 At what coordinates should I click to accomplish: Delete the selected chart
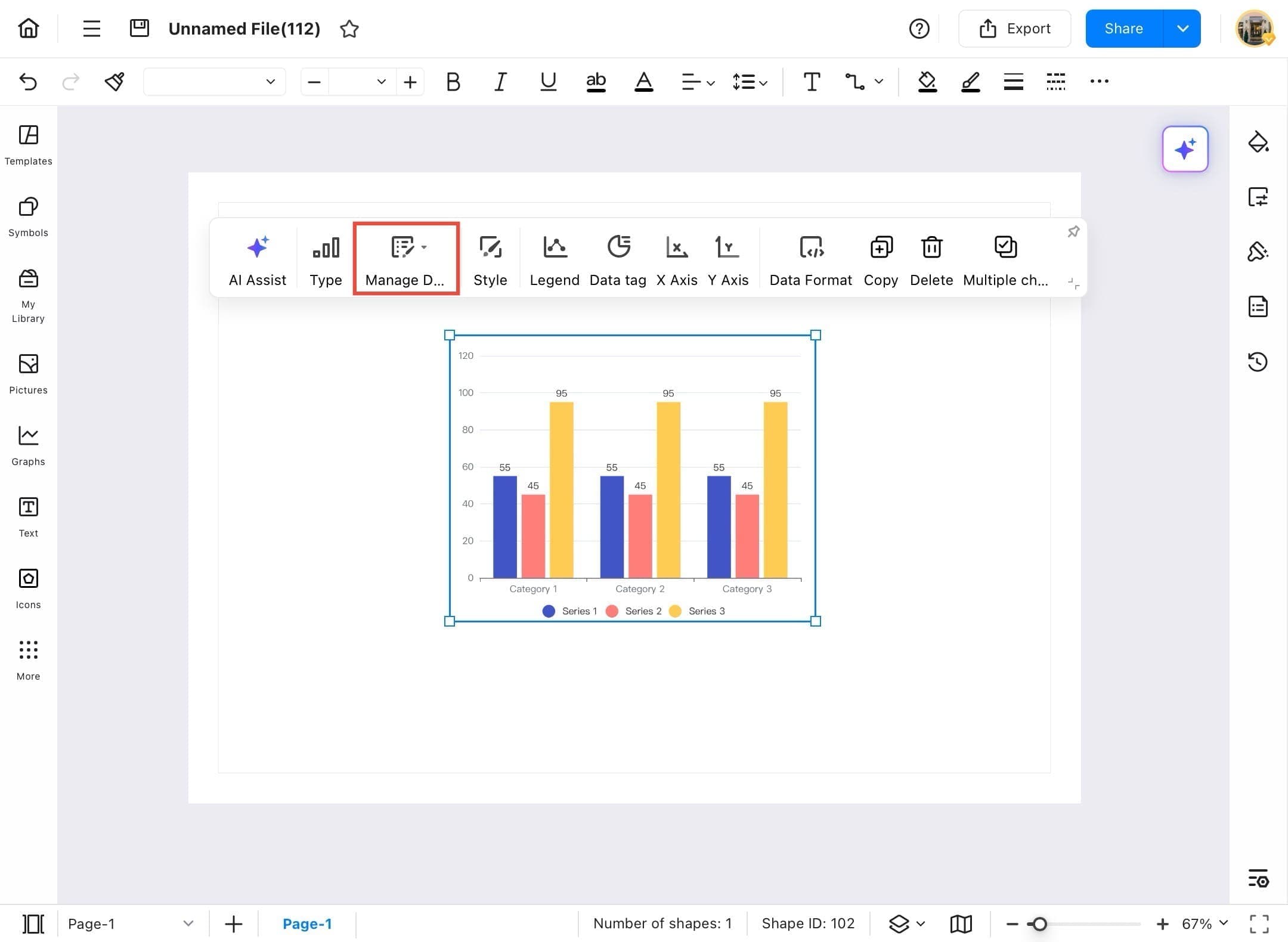tap(931, 259)
